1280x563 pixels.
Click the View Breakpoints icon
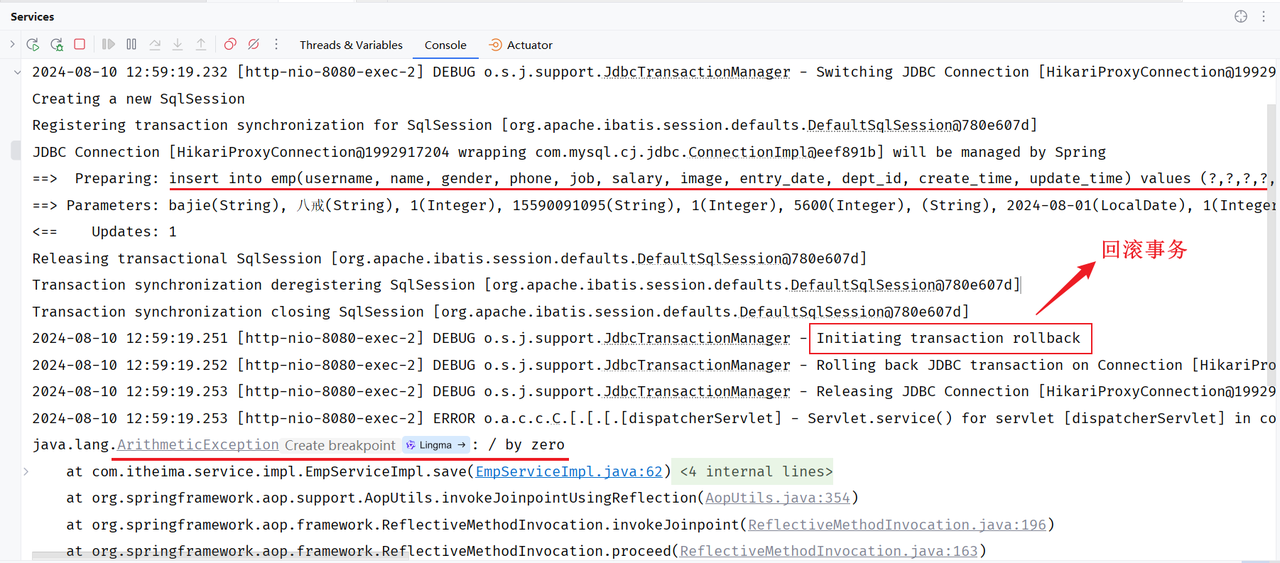(230, 45)
